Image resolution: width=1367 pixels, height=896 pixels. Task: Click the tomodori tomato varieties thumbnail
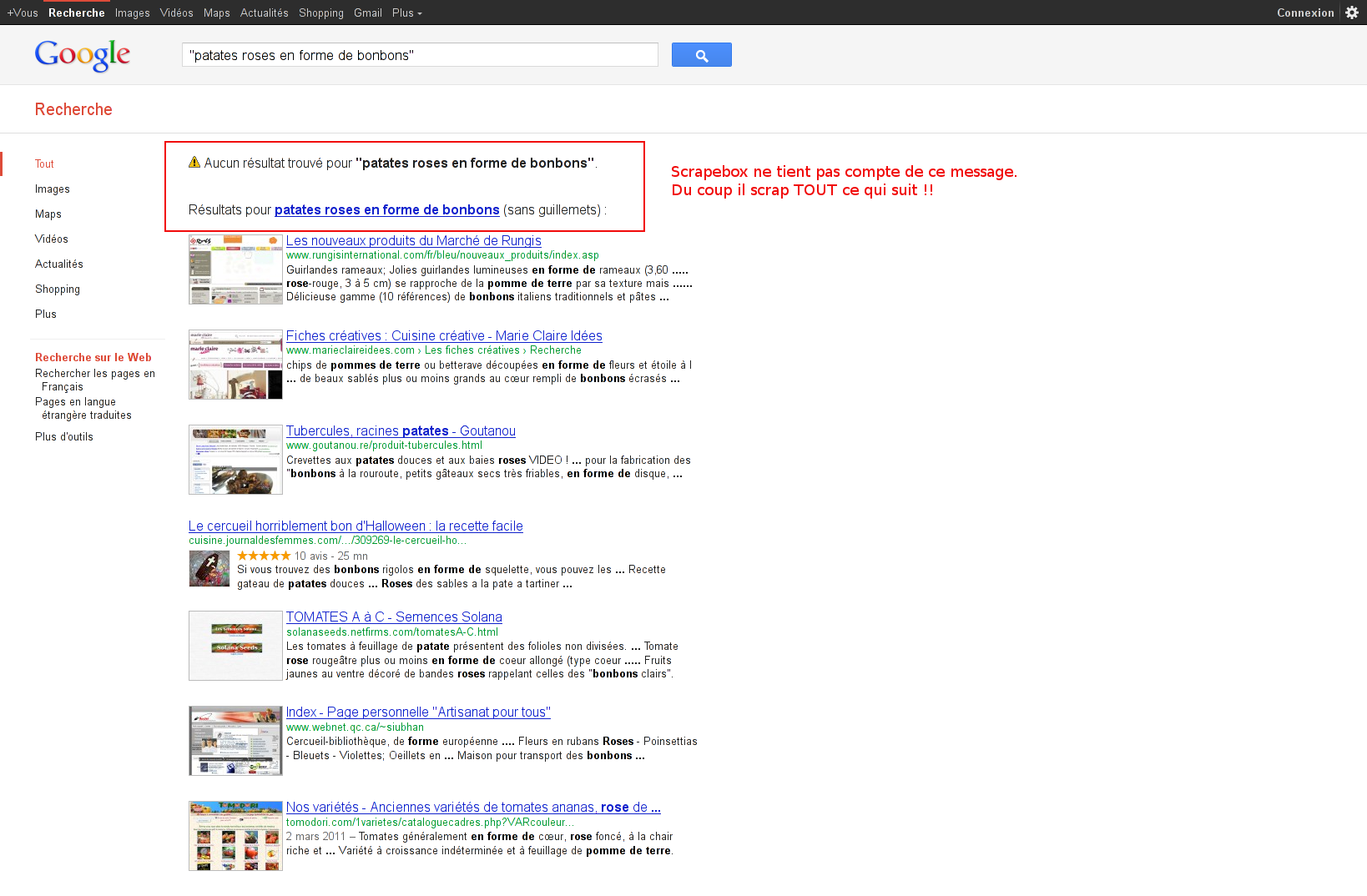click(235, 836)
